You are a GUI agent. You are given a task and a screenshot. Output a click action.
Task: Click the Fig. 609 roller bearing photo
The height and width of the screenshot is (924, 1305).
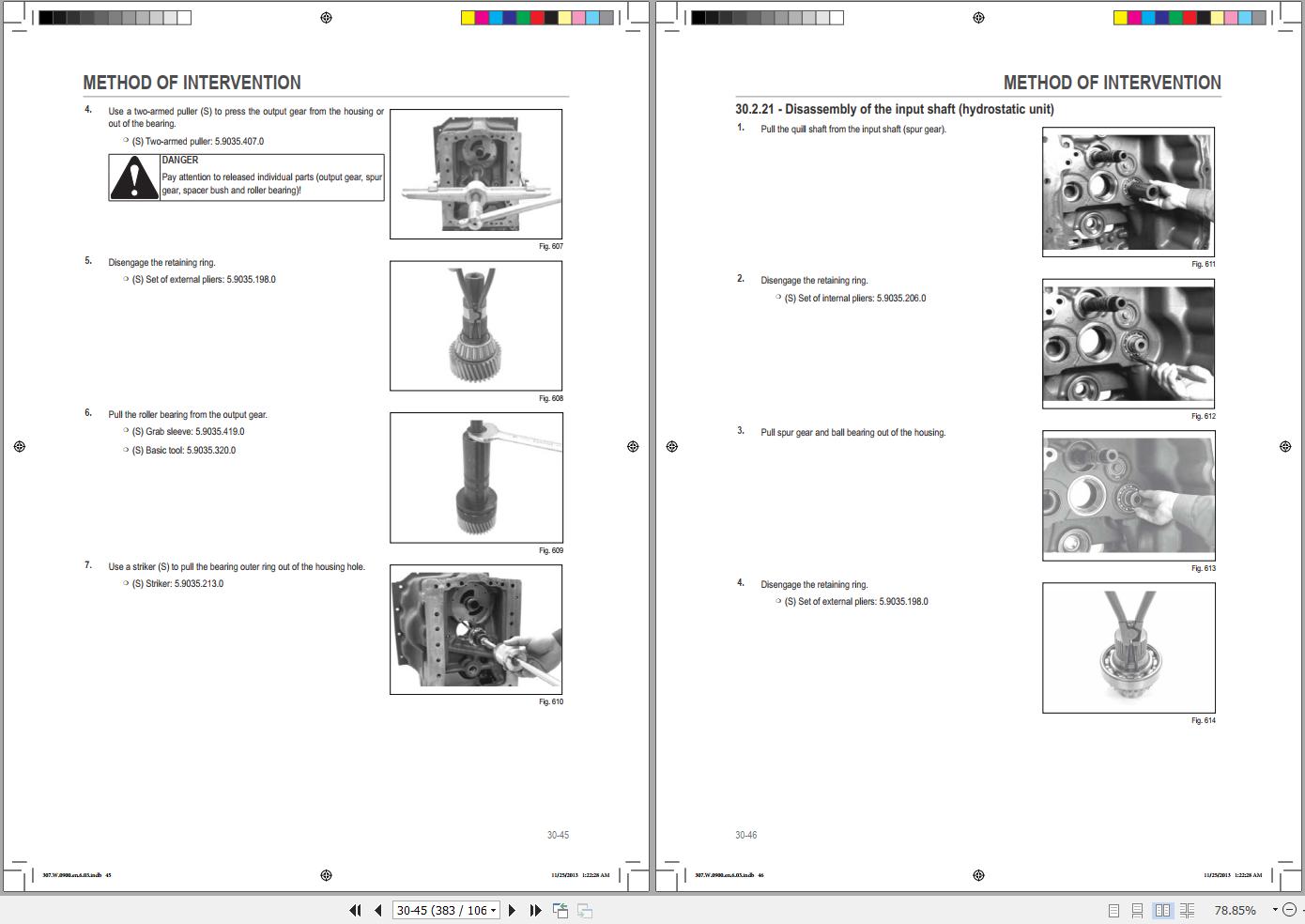coord(476,478)
